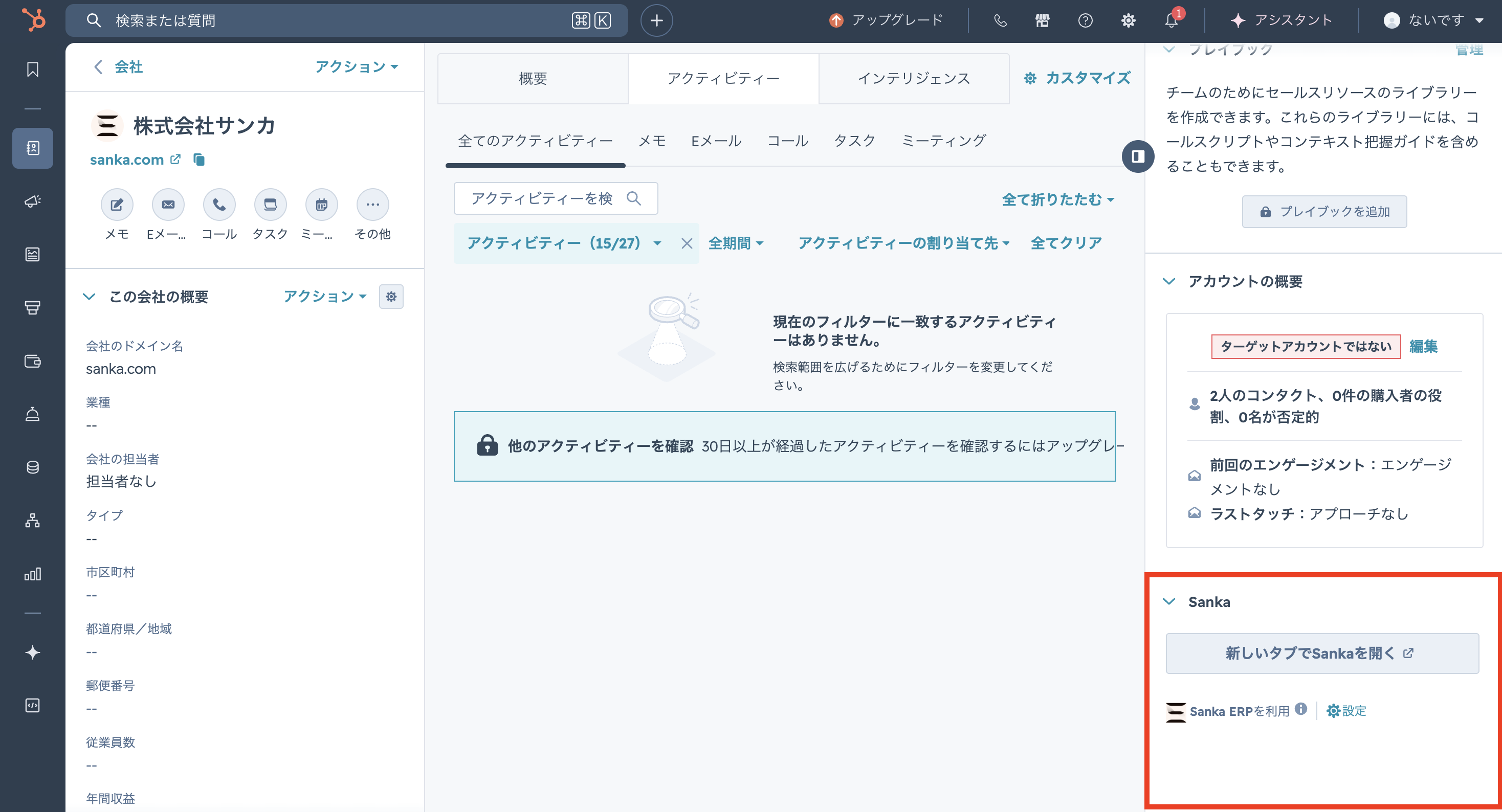Collapse the アカウントの概要 section
The height and width of the screenshot is (812, 1502).
[x=1168, y=282]
